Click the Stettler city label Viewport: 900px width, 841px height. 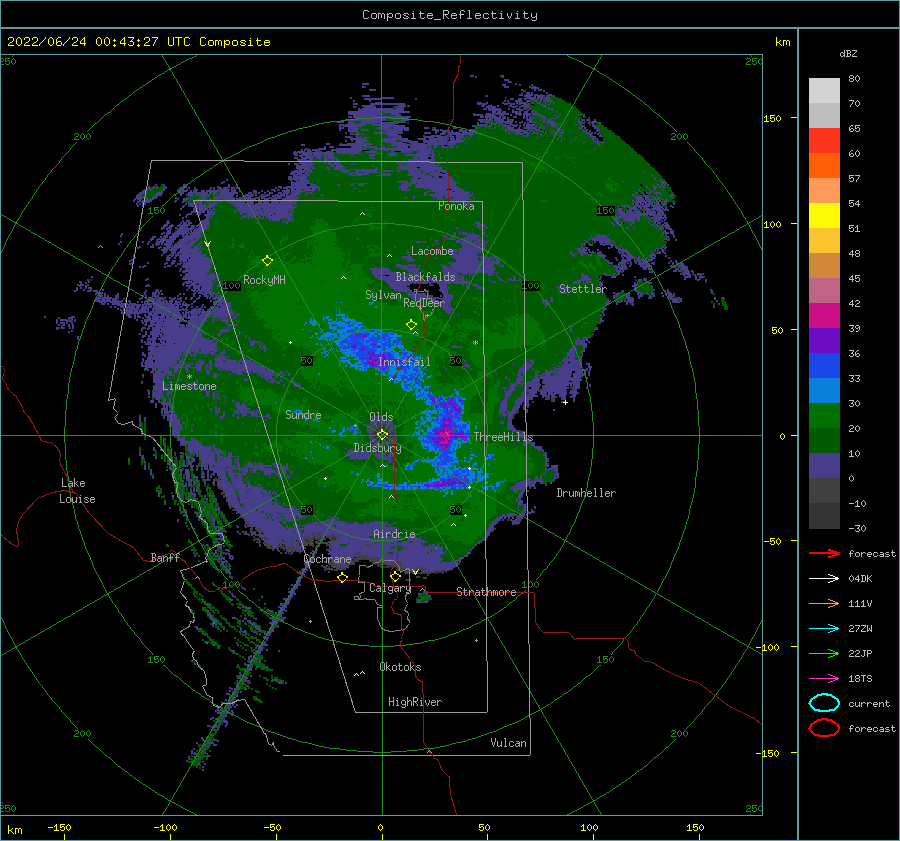click(583, 289)
